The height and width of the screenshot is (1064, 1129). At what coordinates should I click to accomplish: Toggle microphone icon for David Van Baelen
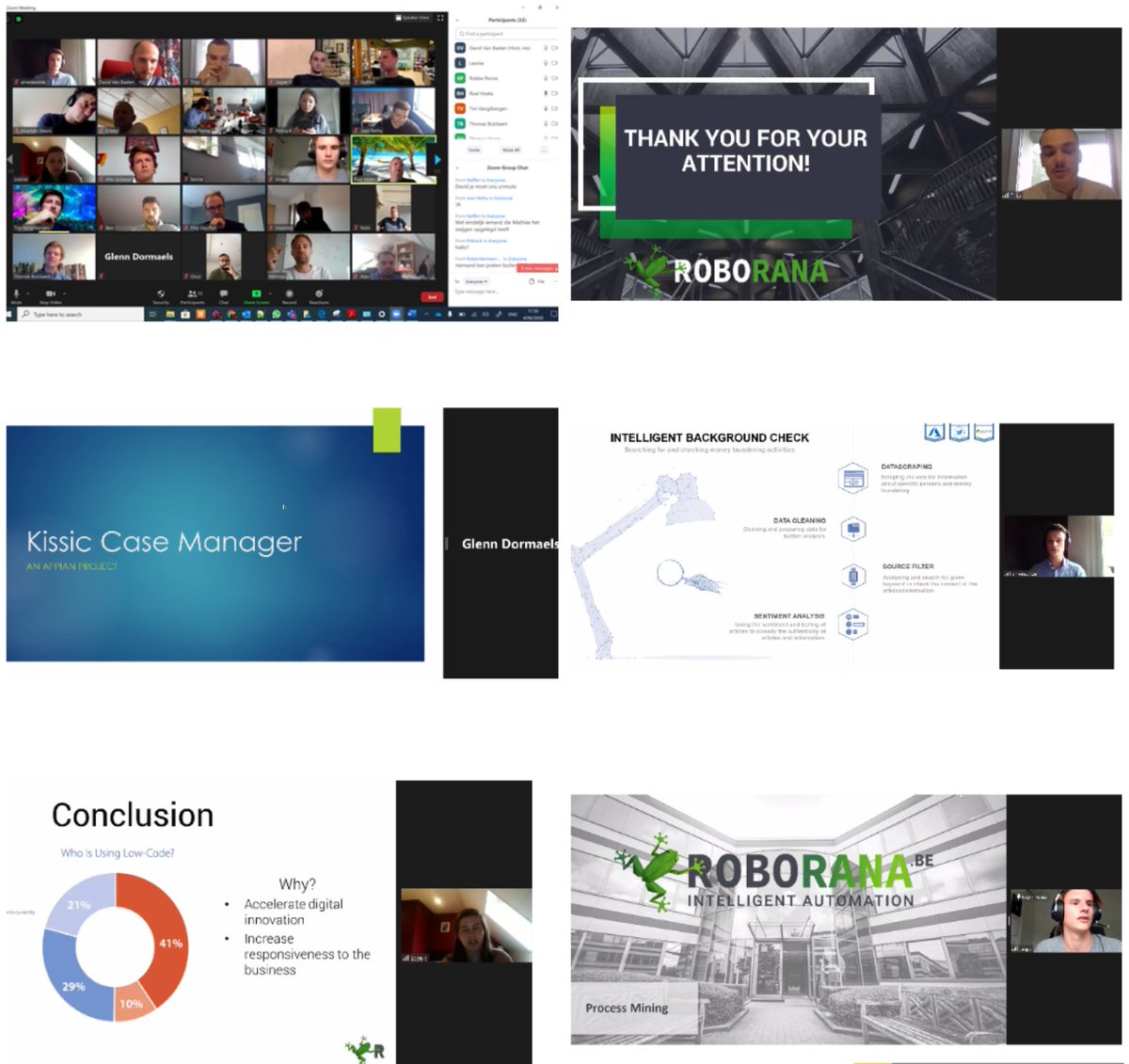(546, 48)
